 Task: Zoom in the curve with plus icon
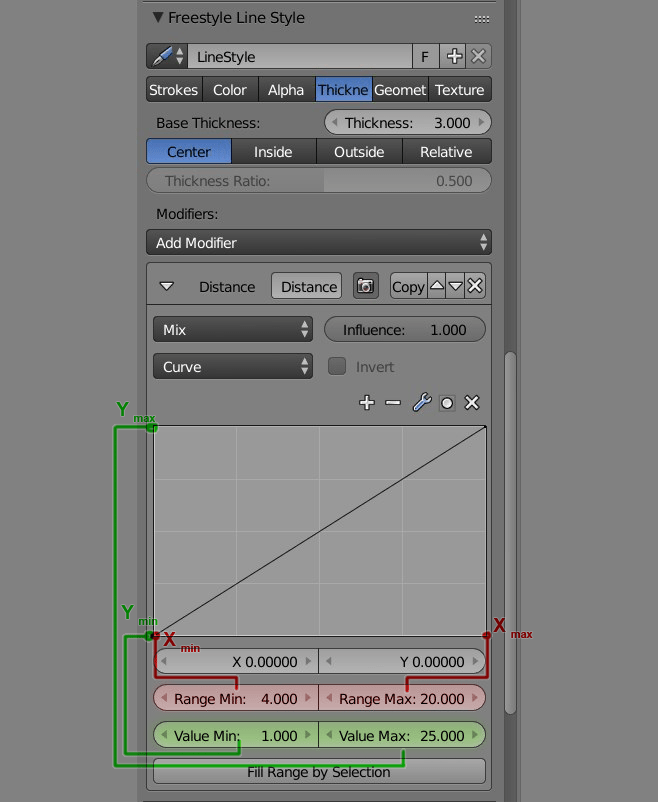tap(367, 403)
